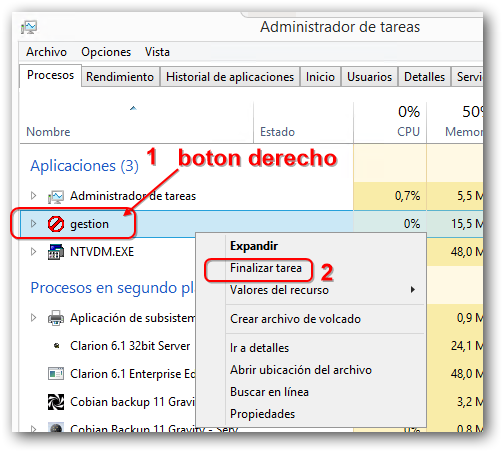Open the Opciones menu
The image size is (503, 452).
pyautogui.click(x=106, y=52)
